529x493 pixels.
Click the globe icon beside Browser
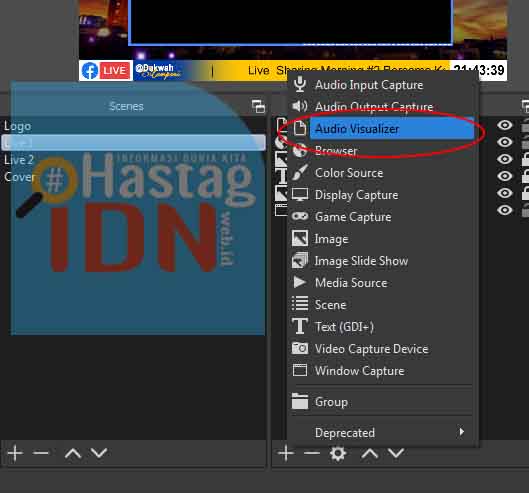[300, 150]
